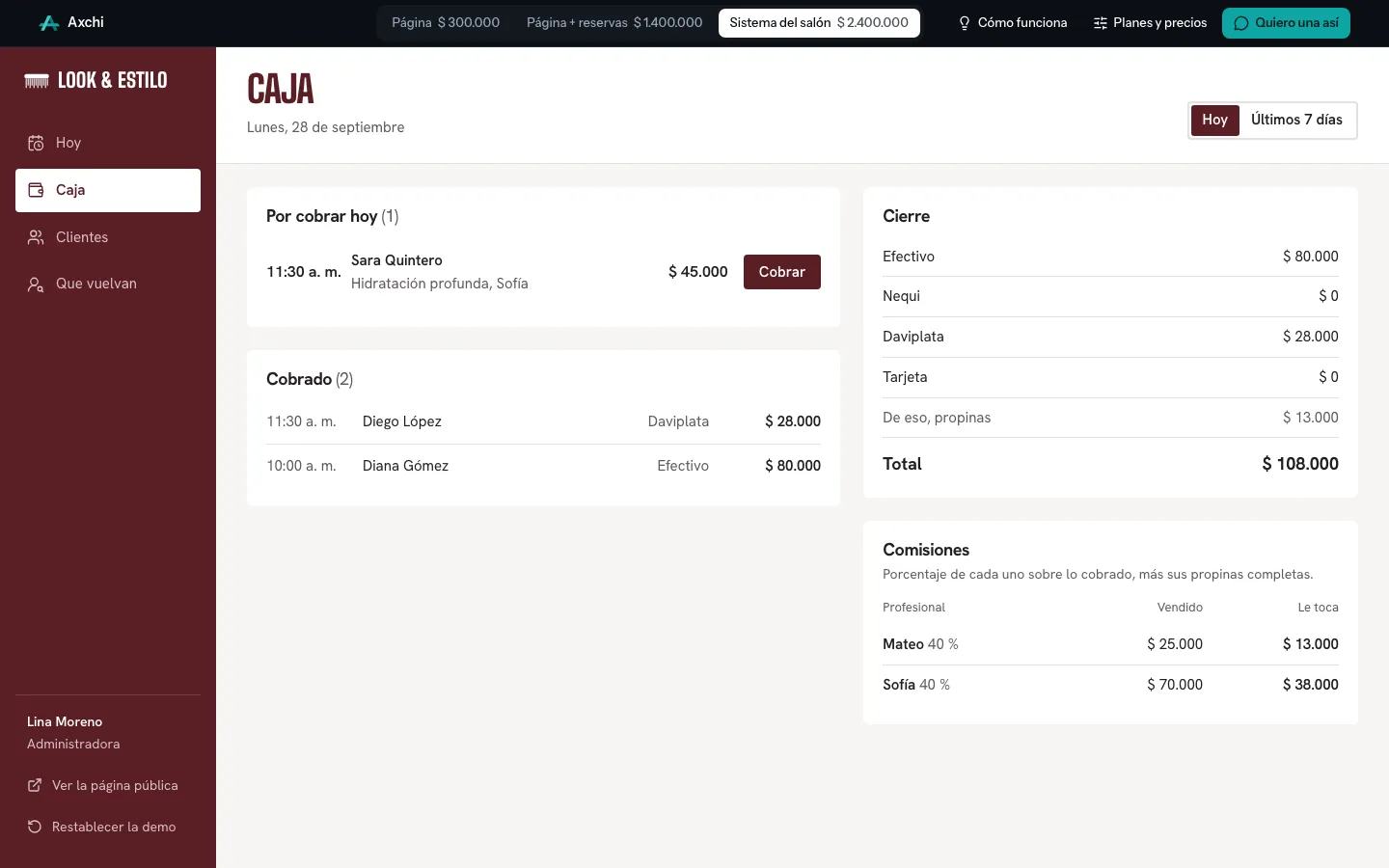The width and height of the screenshot is (1389, 868).
Task: Click the $ 45.000 pending amount
Action: 697,272
